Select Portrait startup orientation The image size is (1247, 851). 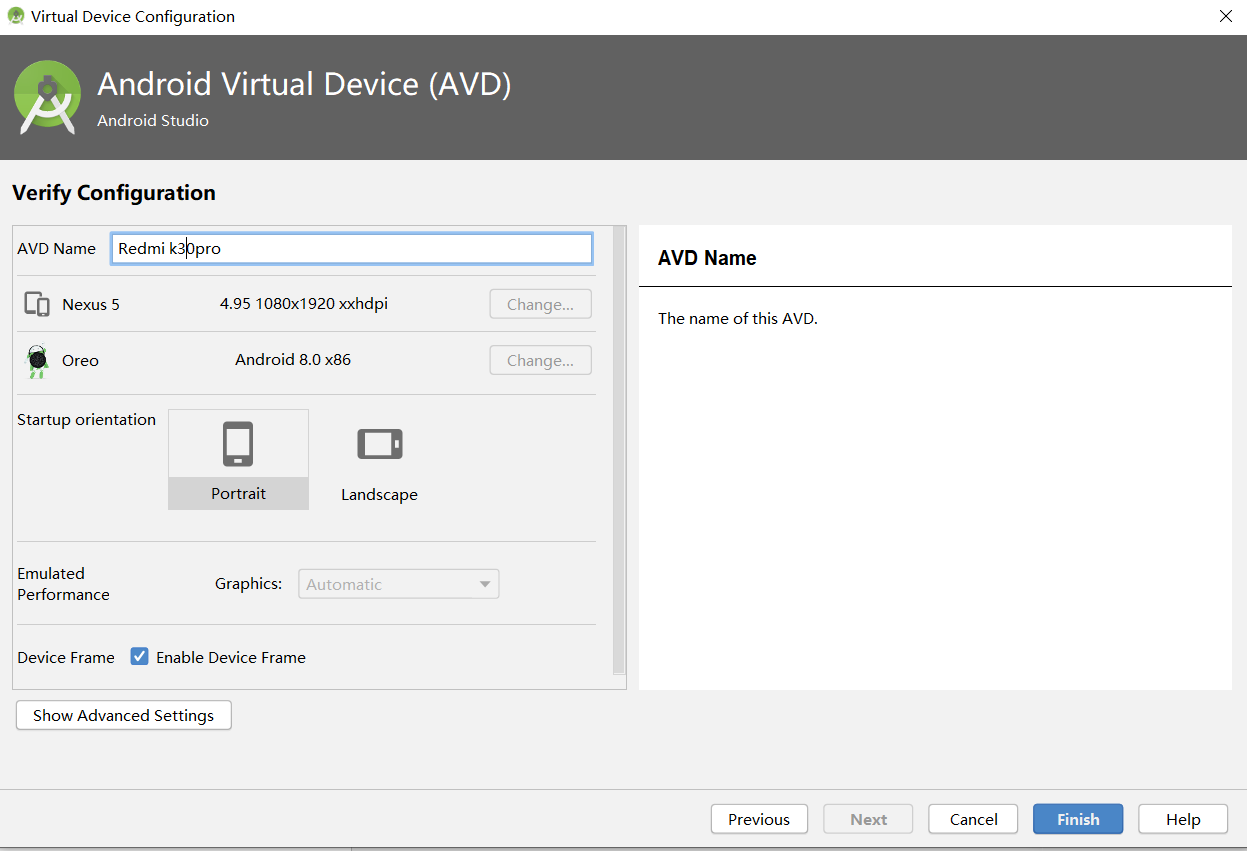click(x=238, y=459)
